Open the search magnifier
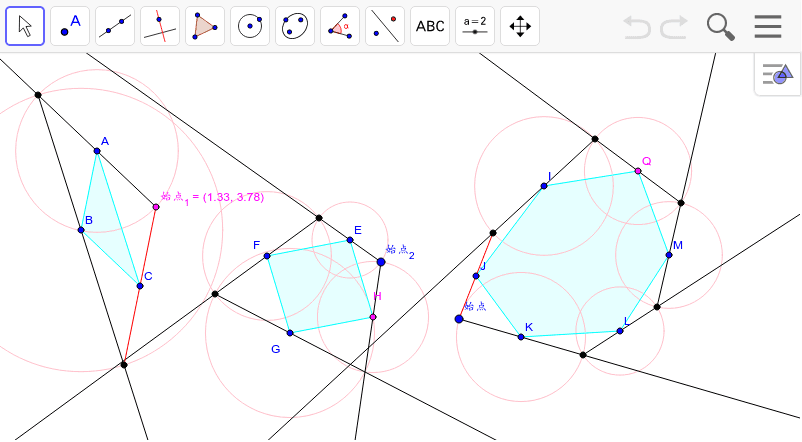This screenshot has width=802, height=442. [x=721, y=27]
